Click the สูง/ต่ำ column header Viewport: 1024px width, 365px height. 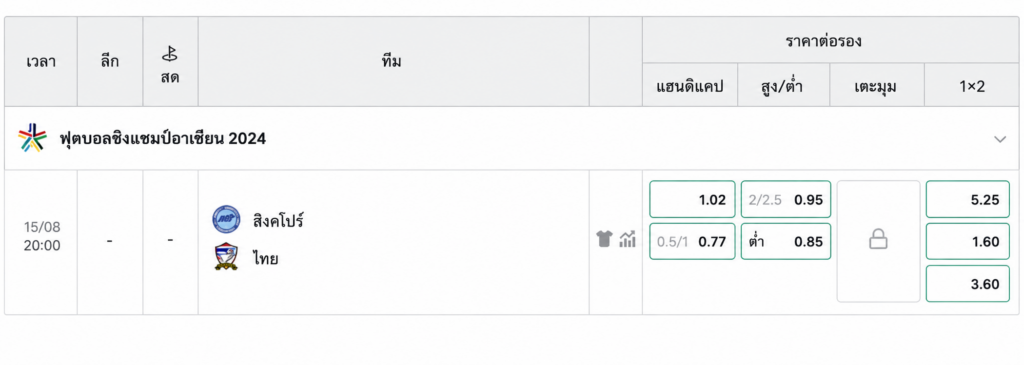(x=784, y=86)
